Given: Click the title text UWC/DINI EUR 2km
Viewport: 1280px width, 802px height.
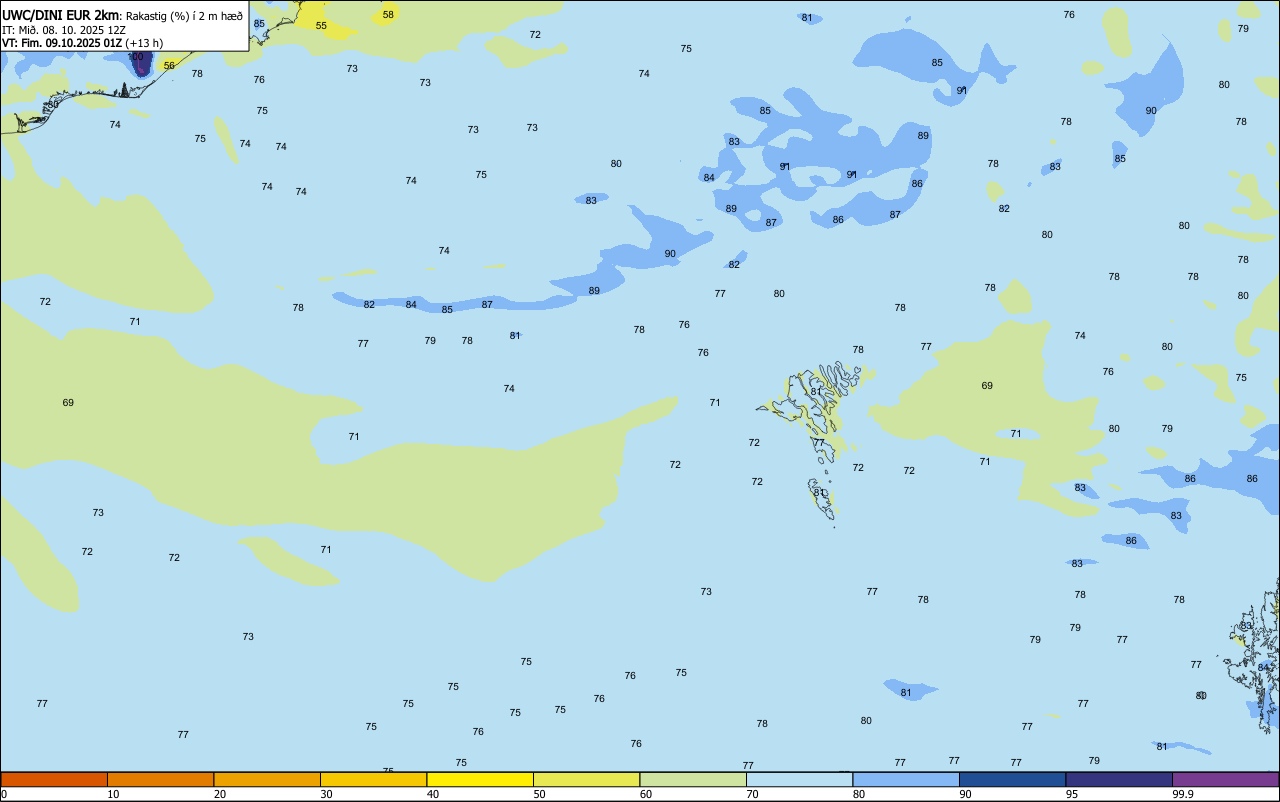Looking at the screenshot, I should (x=61, y=15).
